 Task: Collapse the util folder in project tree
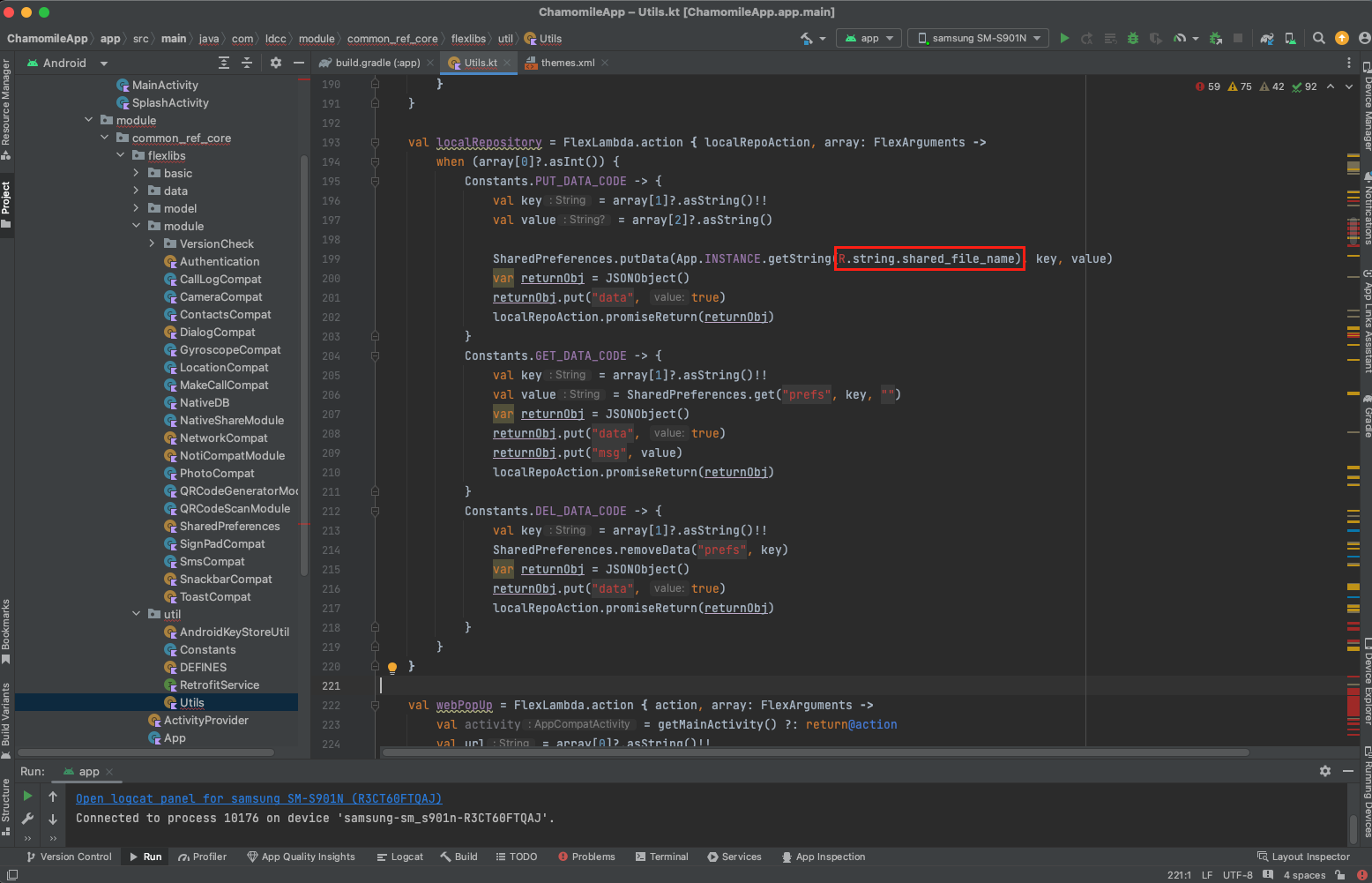(136, 614)
